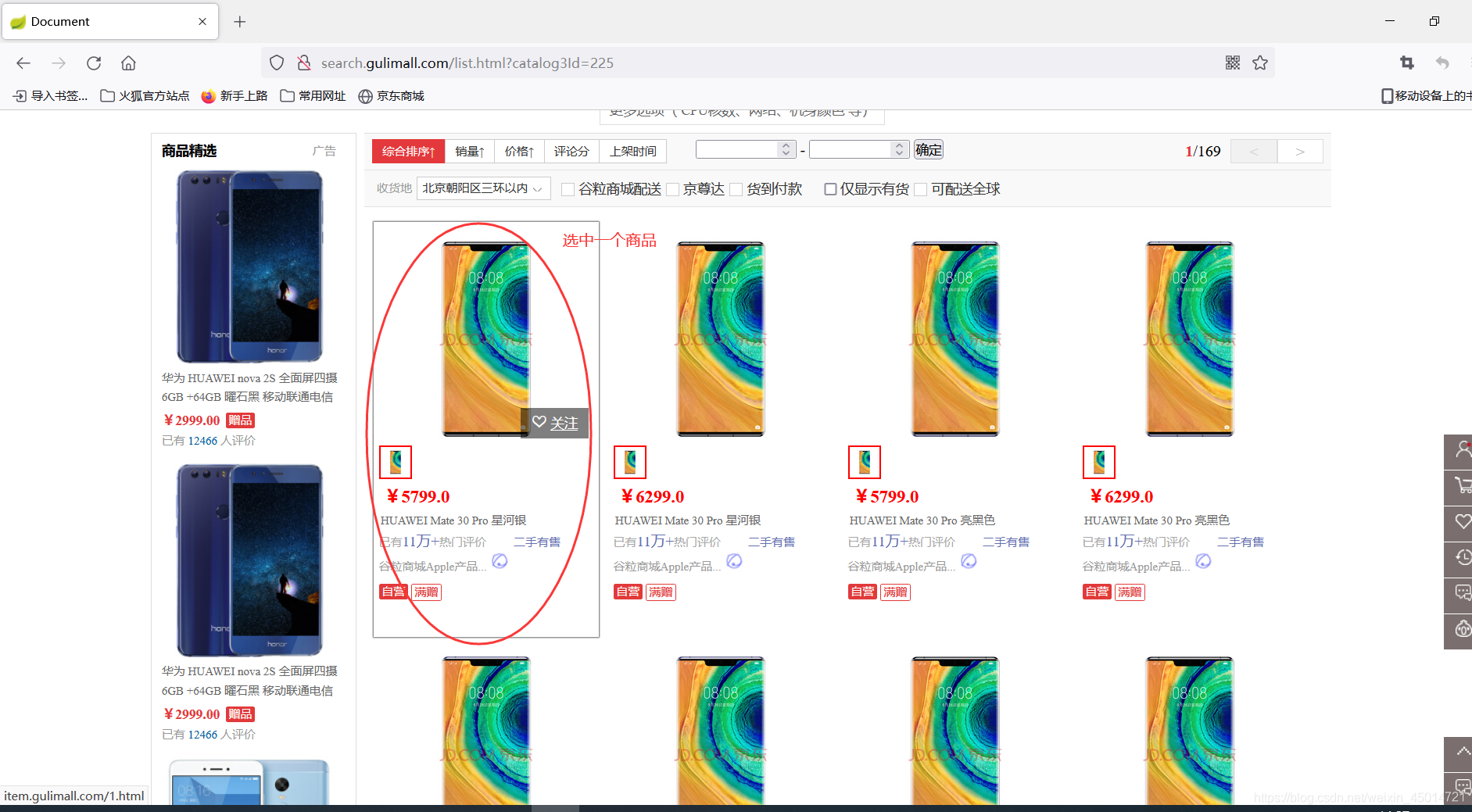
Task: Open the browsing history sidebar icon
Action: (x=1459, y=560)
